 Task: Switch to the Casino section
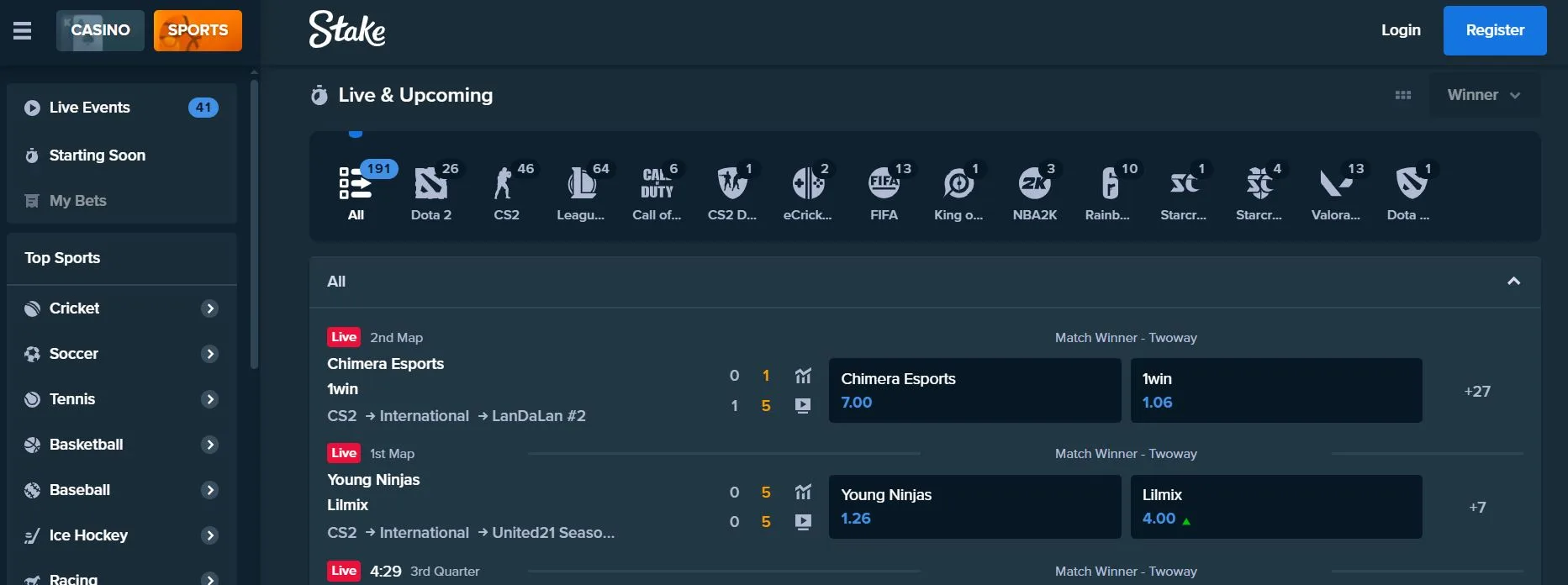pos(100,31)
